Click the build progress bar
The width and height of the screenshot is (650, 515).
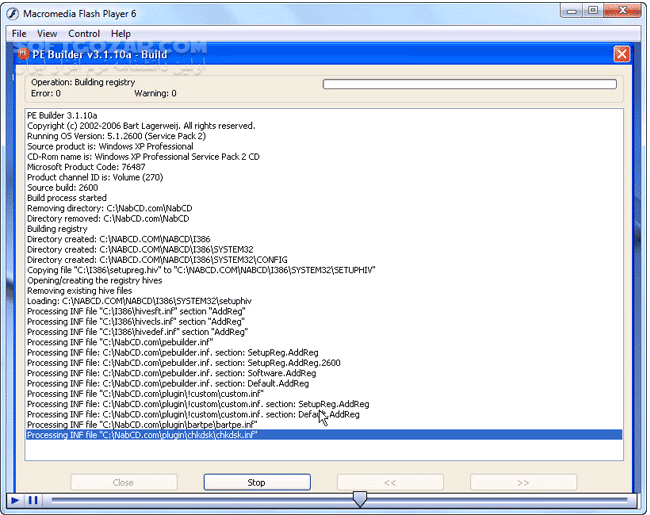[x=469, y=84]
